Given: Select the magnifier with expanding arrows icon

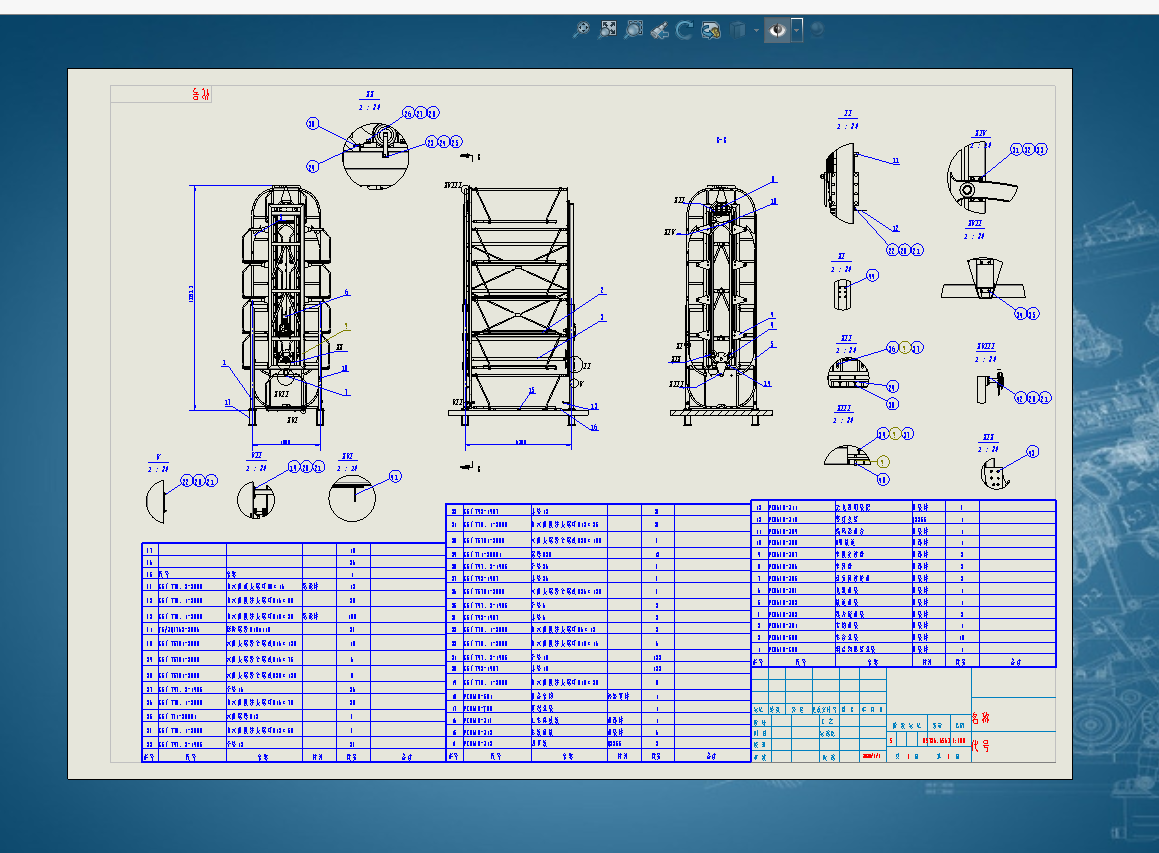Looking at the screenshot, I should [608, 30].
